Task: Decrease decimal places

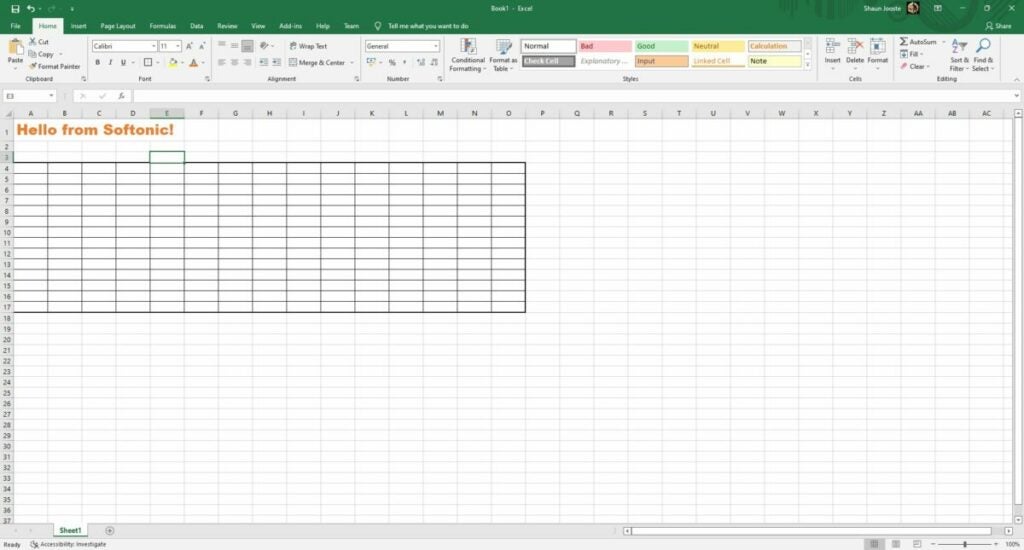Action: [434, 63]
